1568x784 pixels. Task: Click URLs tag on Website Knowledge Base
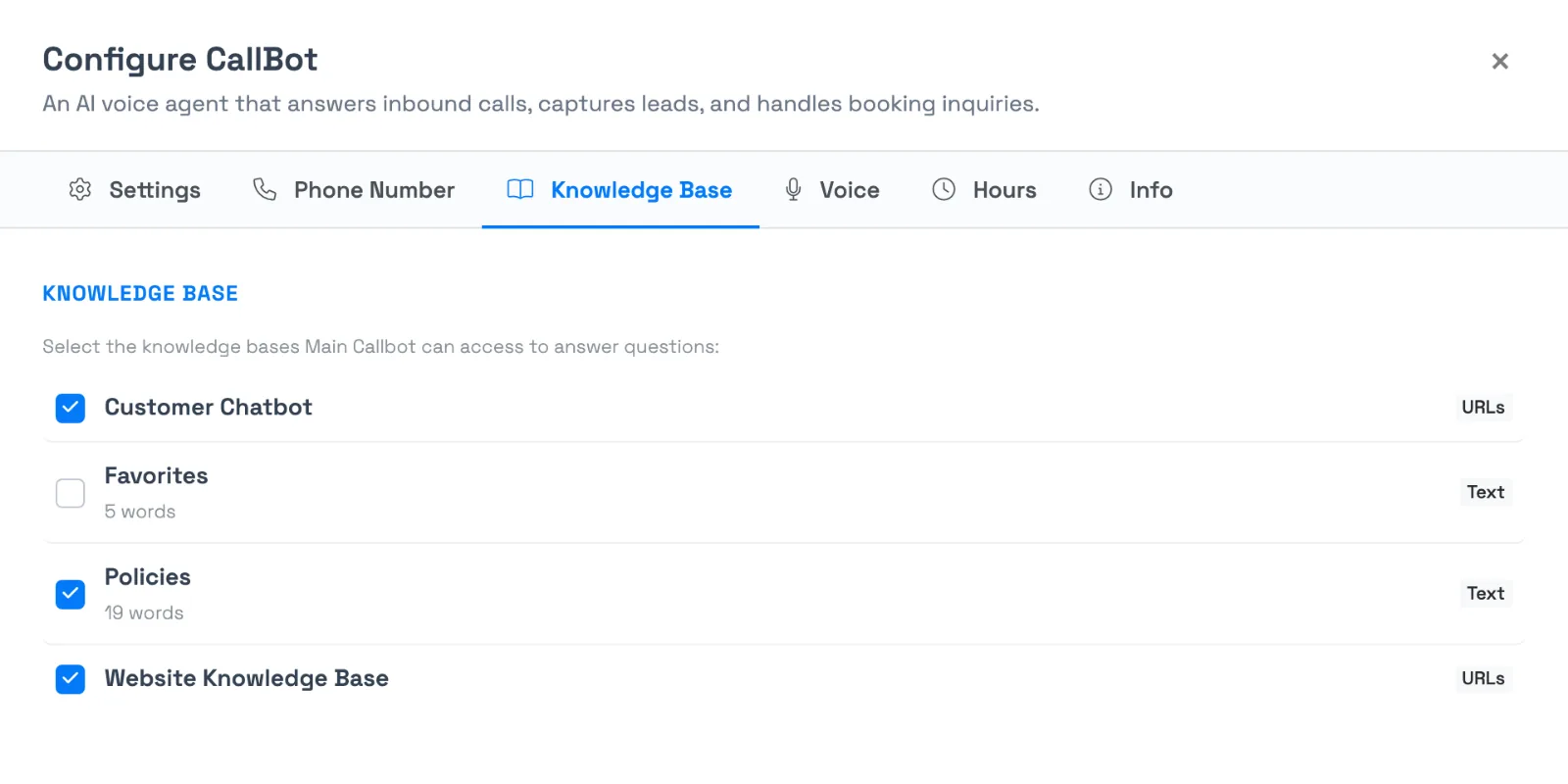[x=1483, y=678]
